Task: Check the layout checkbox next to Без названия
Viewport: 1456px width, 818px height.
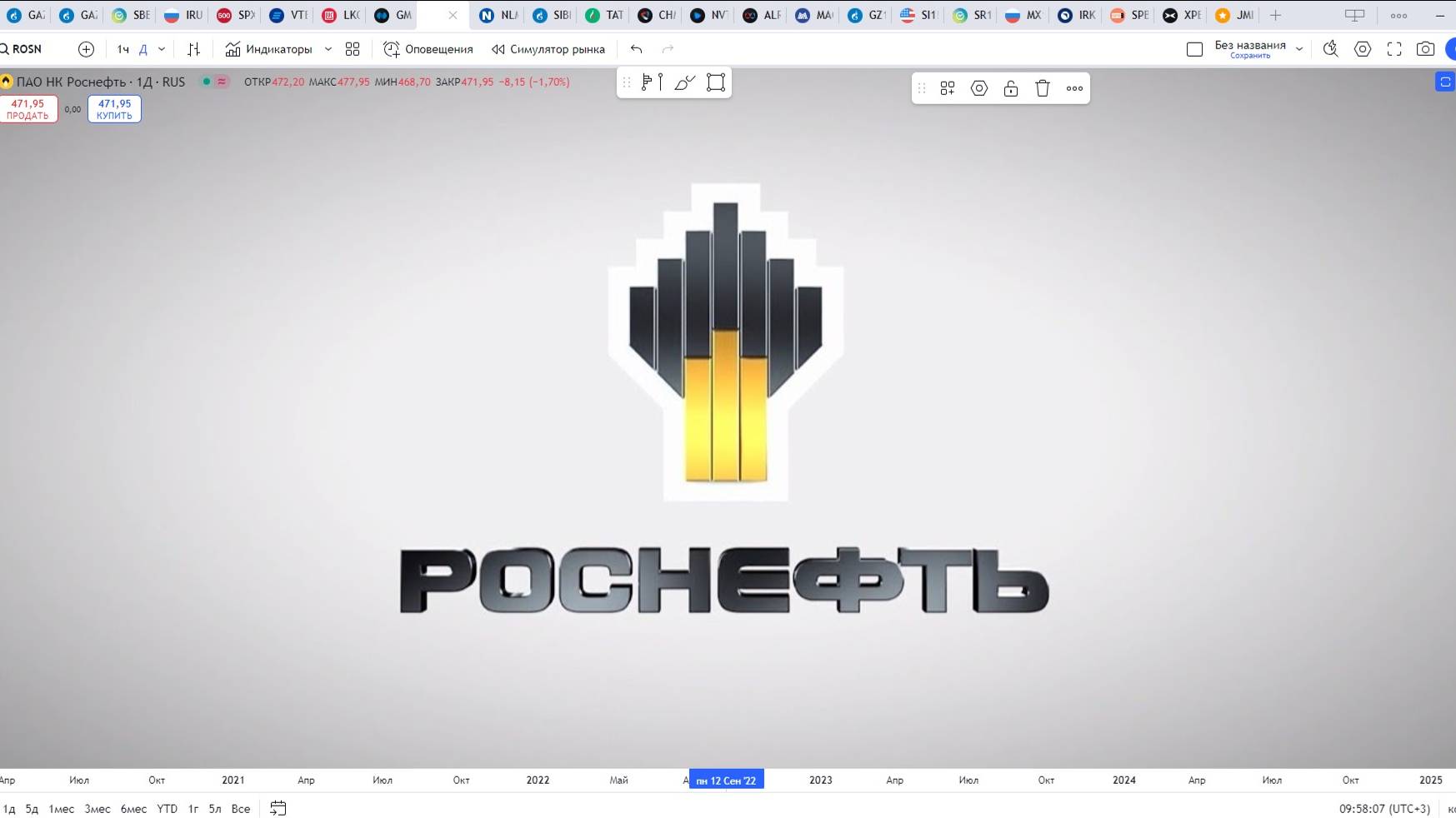Action: [x=1193, y=48]
